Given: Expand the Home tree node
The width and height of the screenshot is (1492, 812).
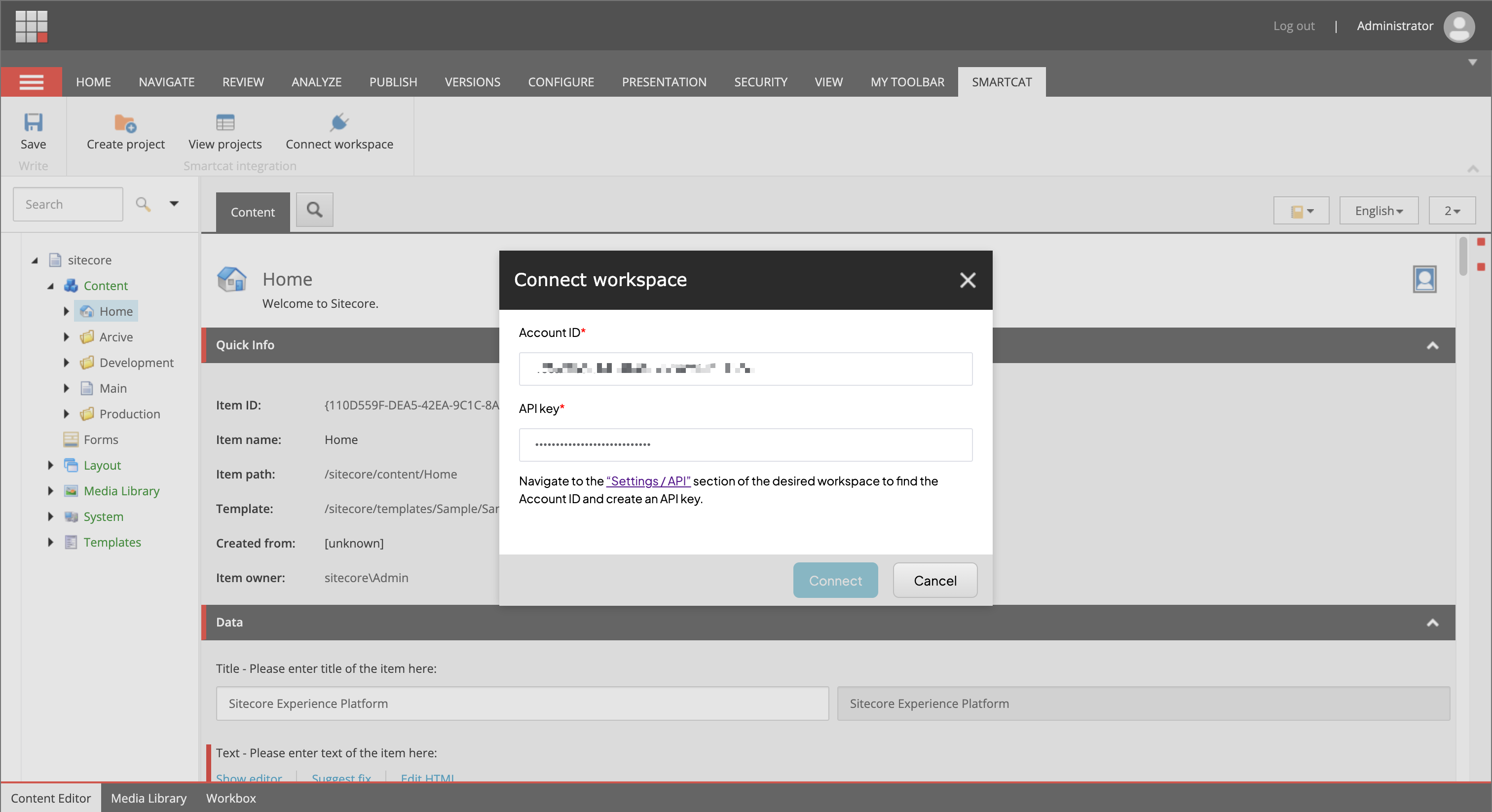Looking at the screenshot, I should tap(66, 312).
